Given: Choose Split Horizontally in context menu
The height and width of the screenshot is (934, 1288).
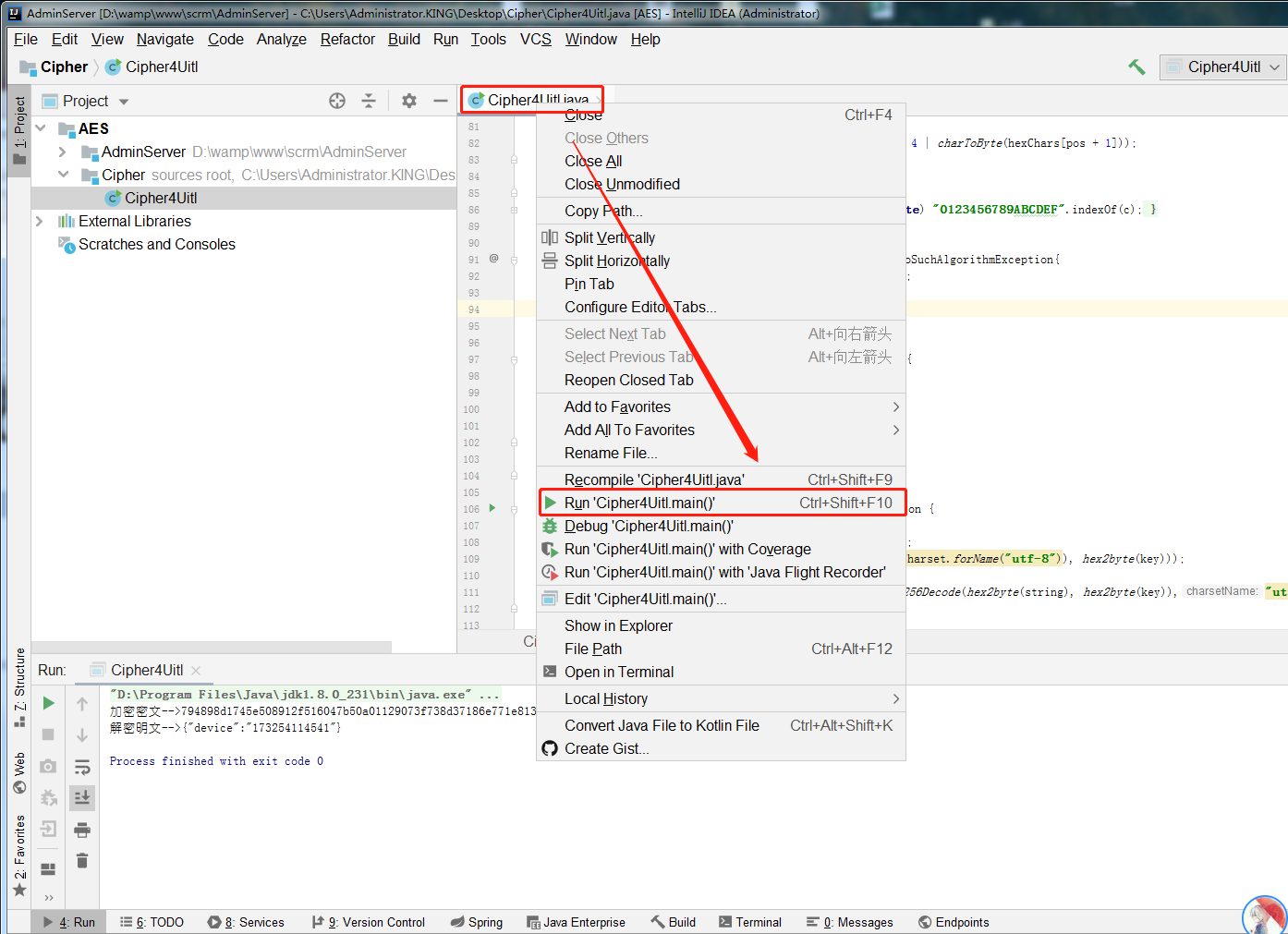Looking at the screenshot, I should tap(721, 261).
